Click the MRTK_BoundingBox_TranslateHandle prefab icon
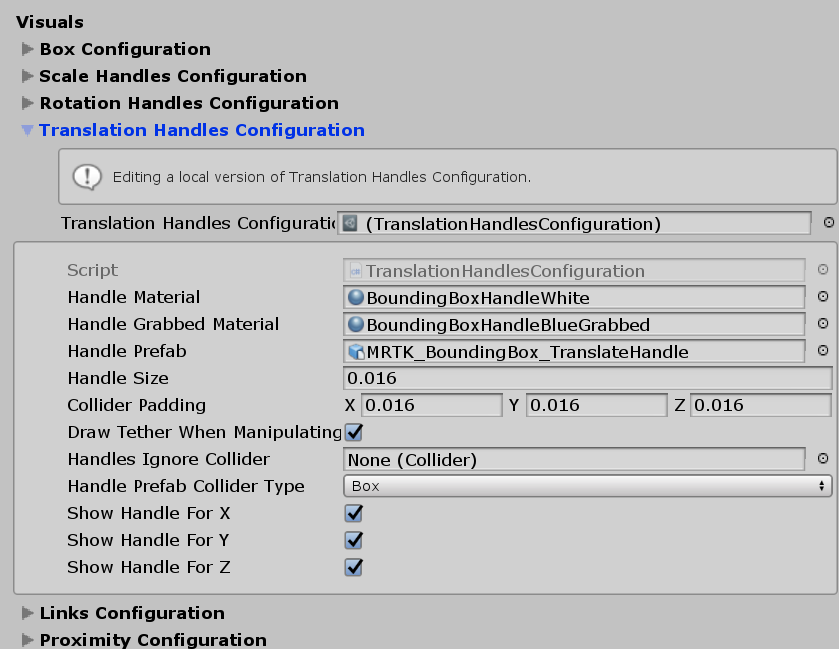The height and width of the screenshot is (649, 839). 355,351
